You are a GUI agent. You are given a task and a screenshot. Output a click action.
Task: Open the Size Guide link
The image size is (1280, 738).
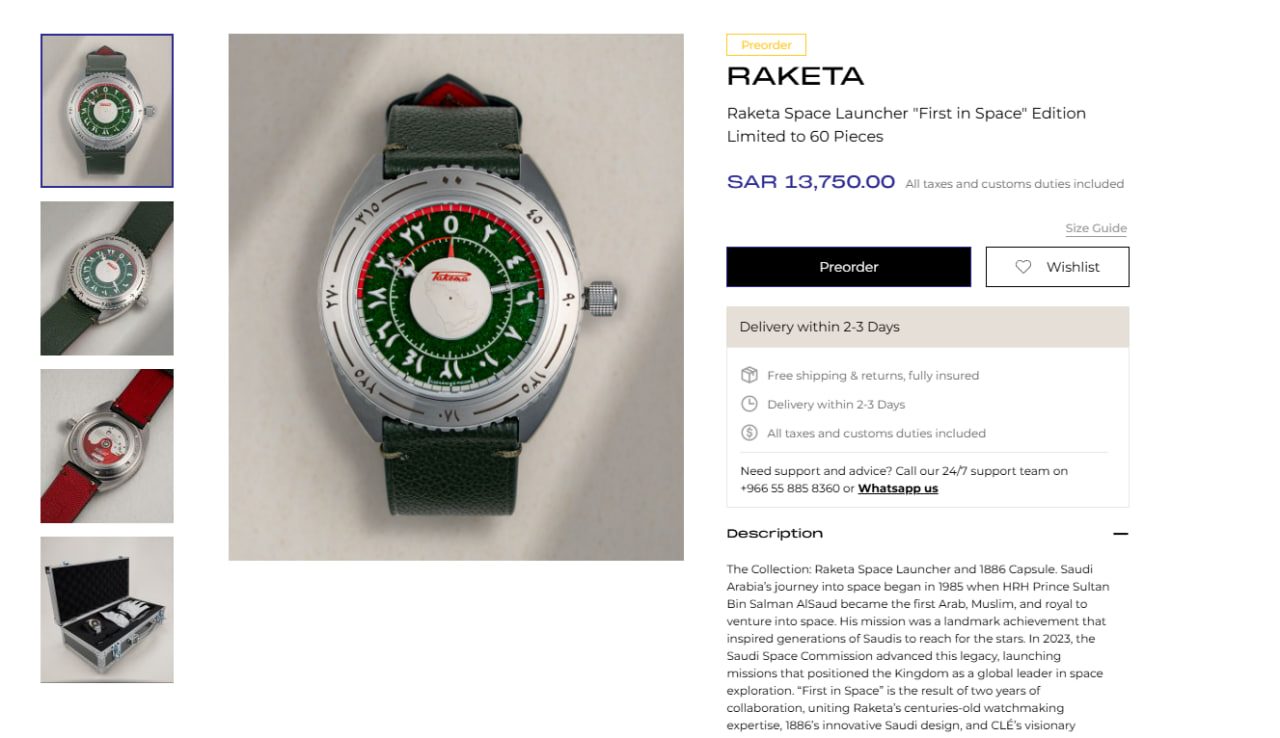[1096, 229]
